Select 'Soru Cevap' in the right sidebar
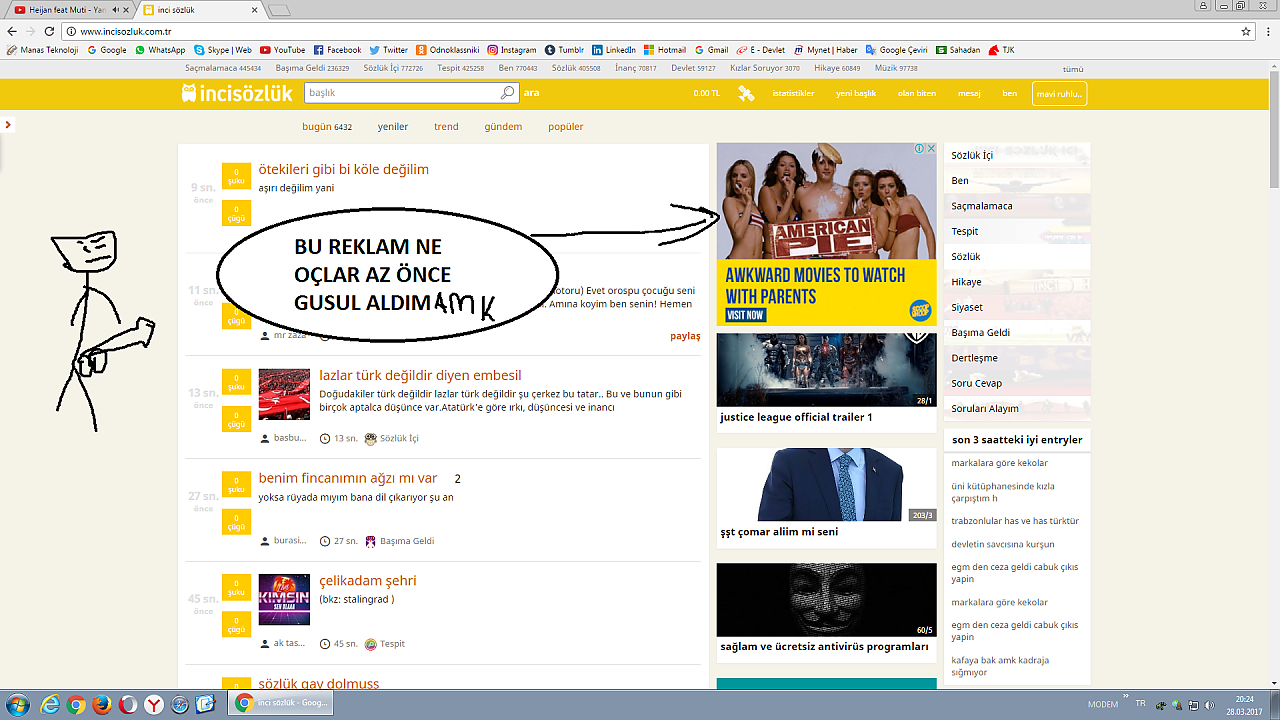This screenshot has height=720, width=1280. pos(977,383)
